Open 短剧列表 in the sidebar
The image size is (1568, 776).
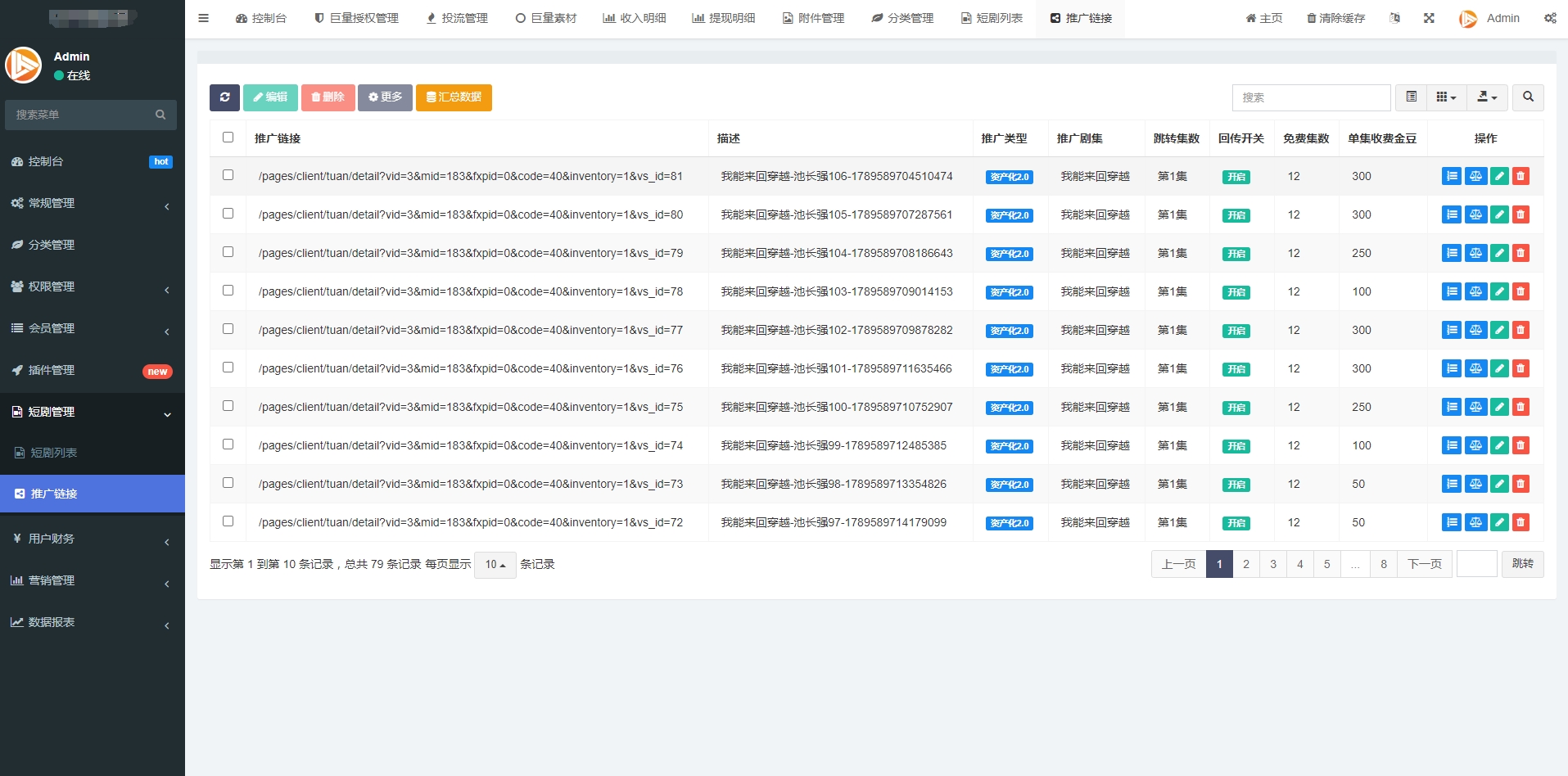(x=93, y=453)
